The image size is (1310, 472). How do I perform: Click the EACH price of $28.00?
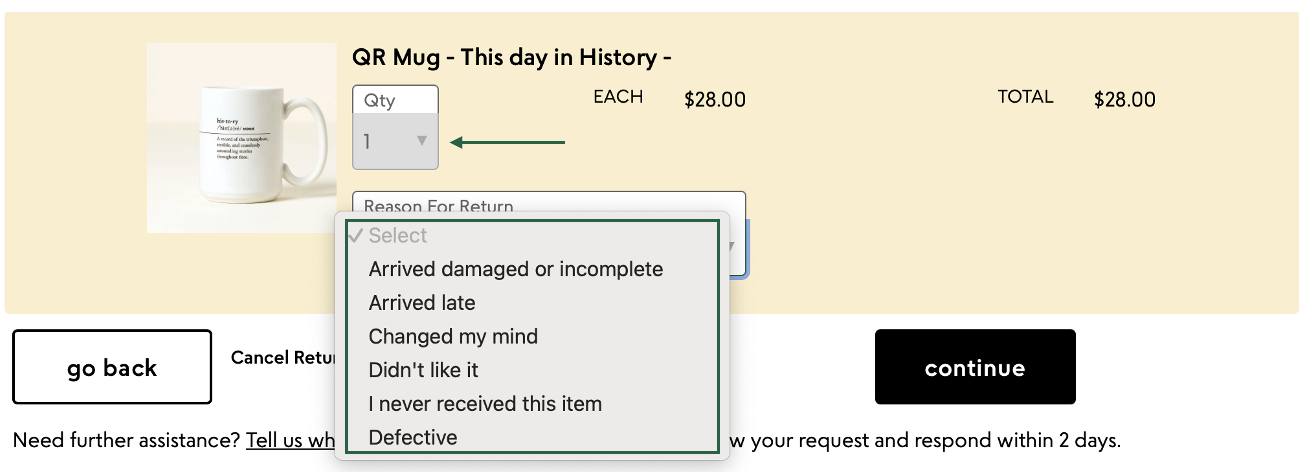pos(715,100)
